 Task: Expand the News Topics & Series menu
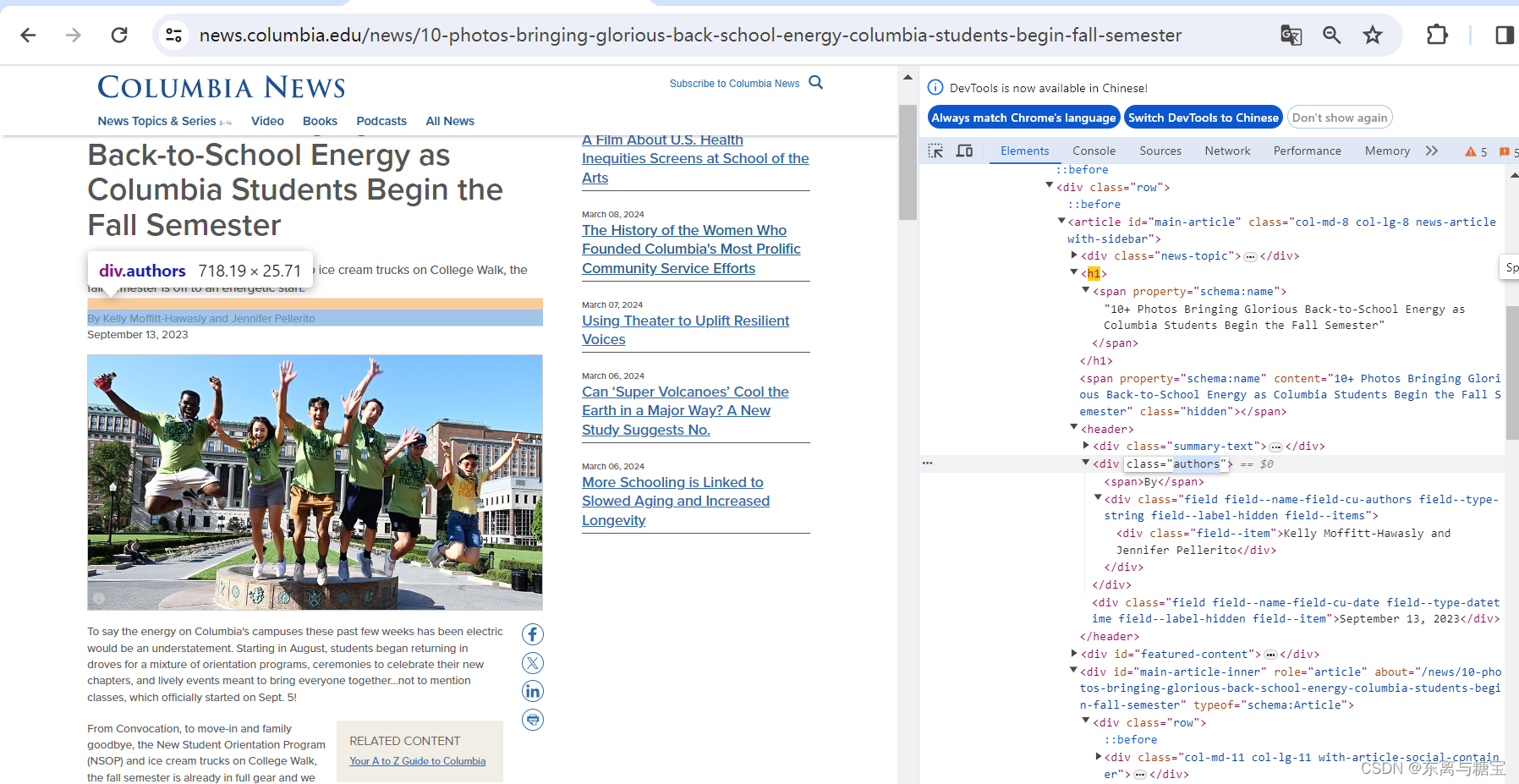pos(164,121)
